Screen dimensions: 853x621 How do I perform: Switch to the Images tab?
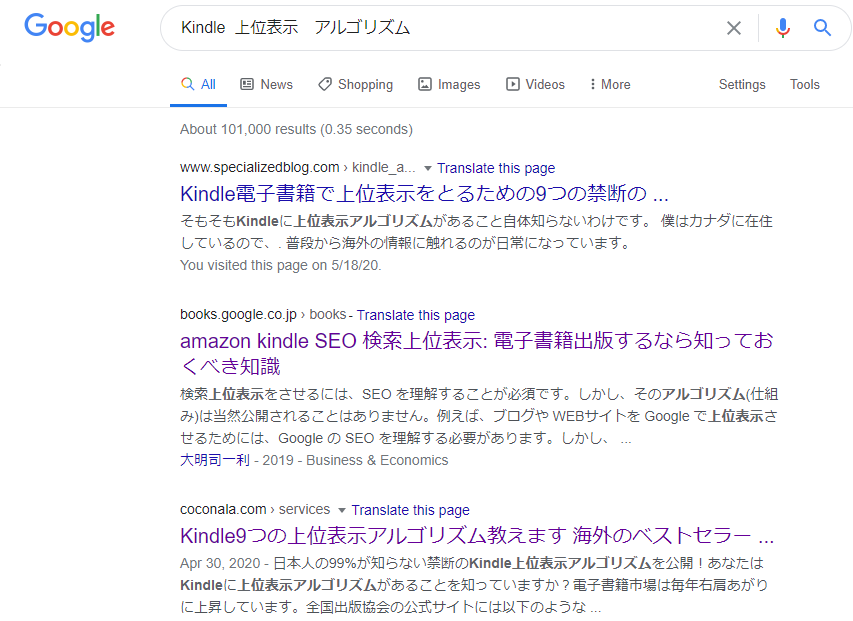click(x=449, y=85)
